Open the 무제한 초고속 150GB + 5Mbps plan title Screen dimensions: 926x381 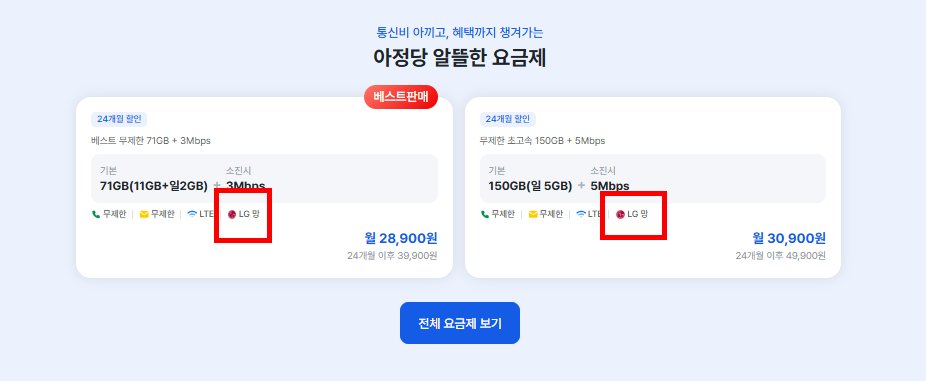click(542, 141)
